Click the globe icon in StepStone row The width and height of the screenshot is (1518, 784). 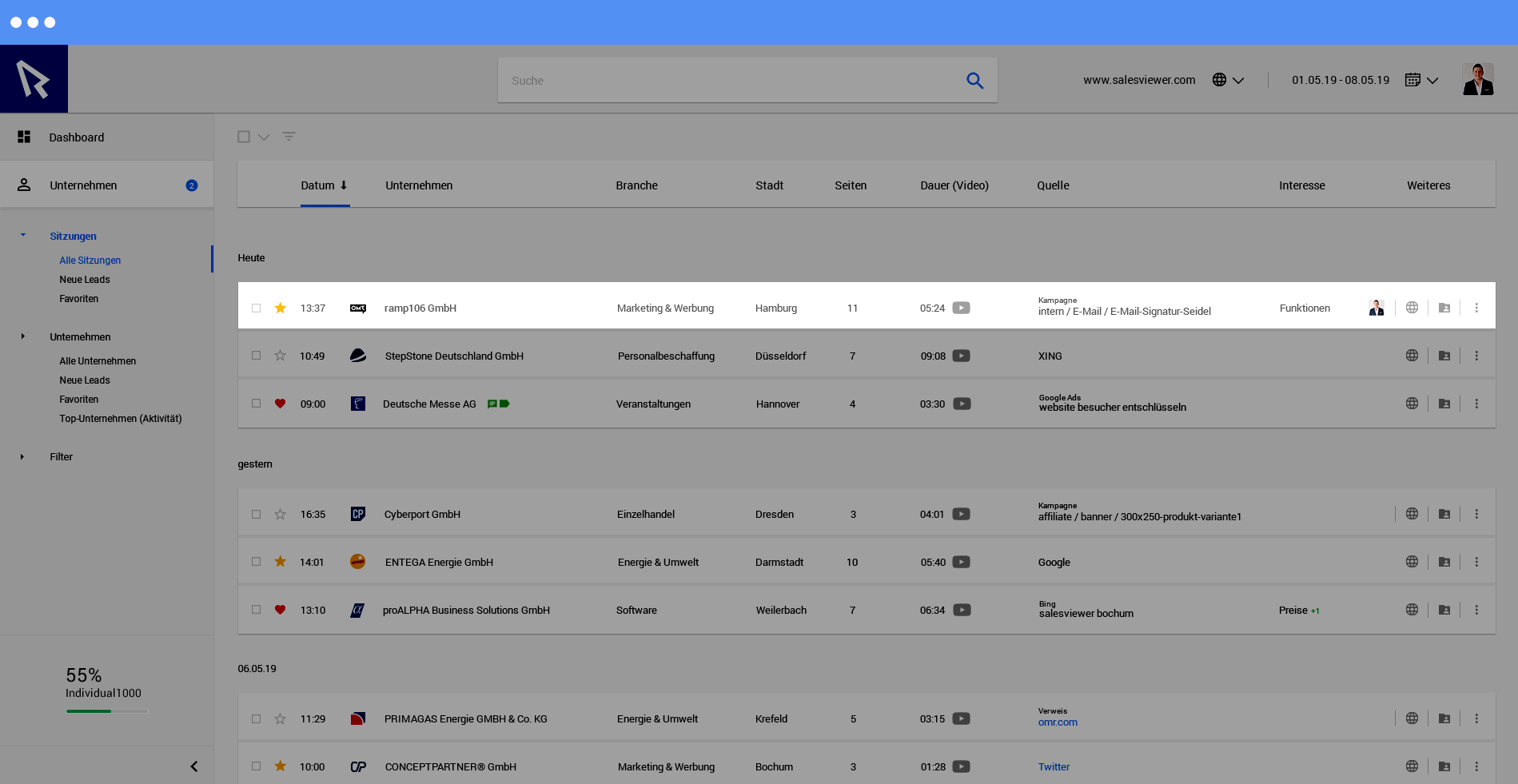1412,356
